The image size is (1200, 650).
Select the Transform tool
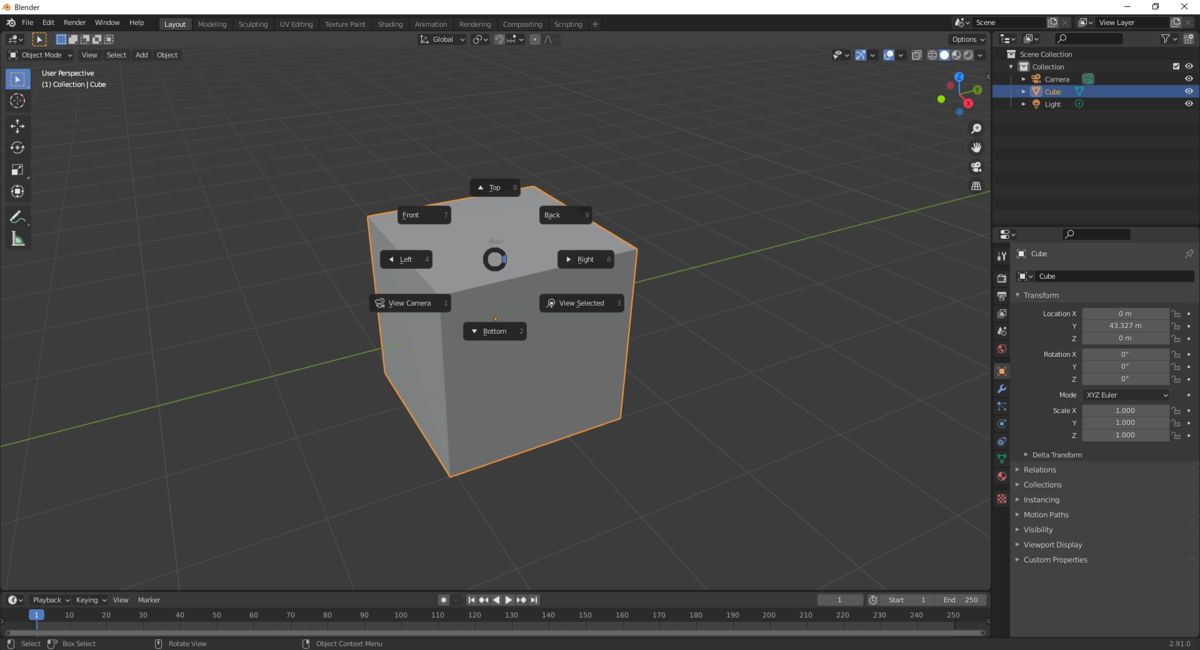(x=18, y=192)
